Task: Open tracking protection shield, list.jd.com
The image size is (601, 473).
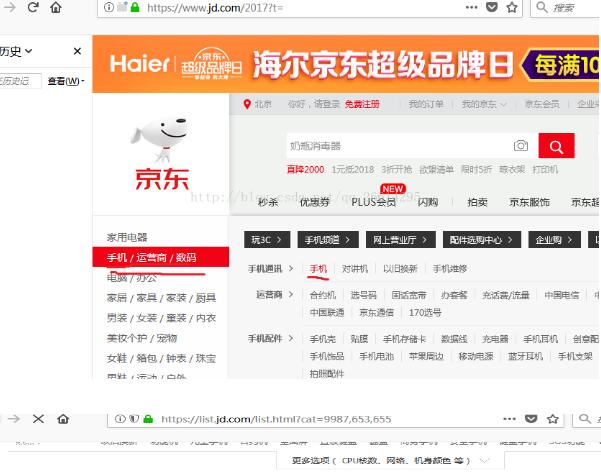Action: [134, 419]
